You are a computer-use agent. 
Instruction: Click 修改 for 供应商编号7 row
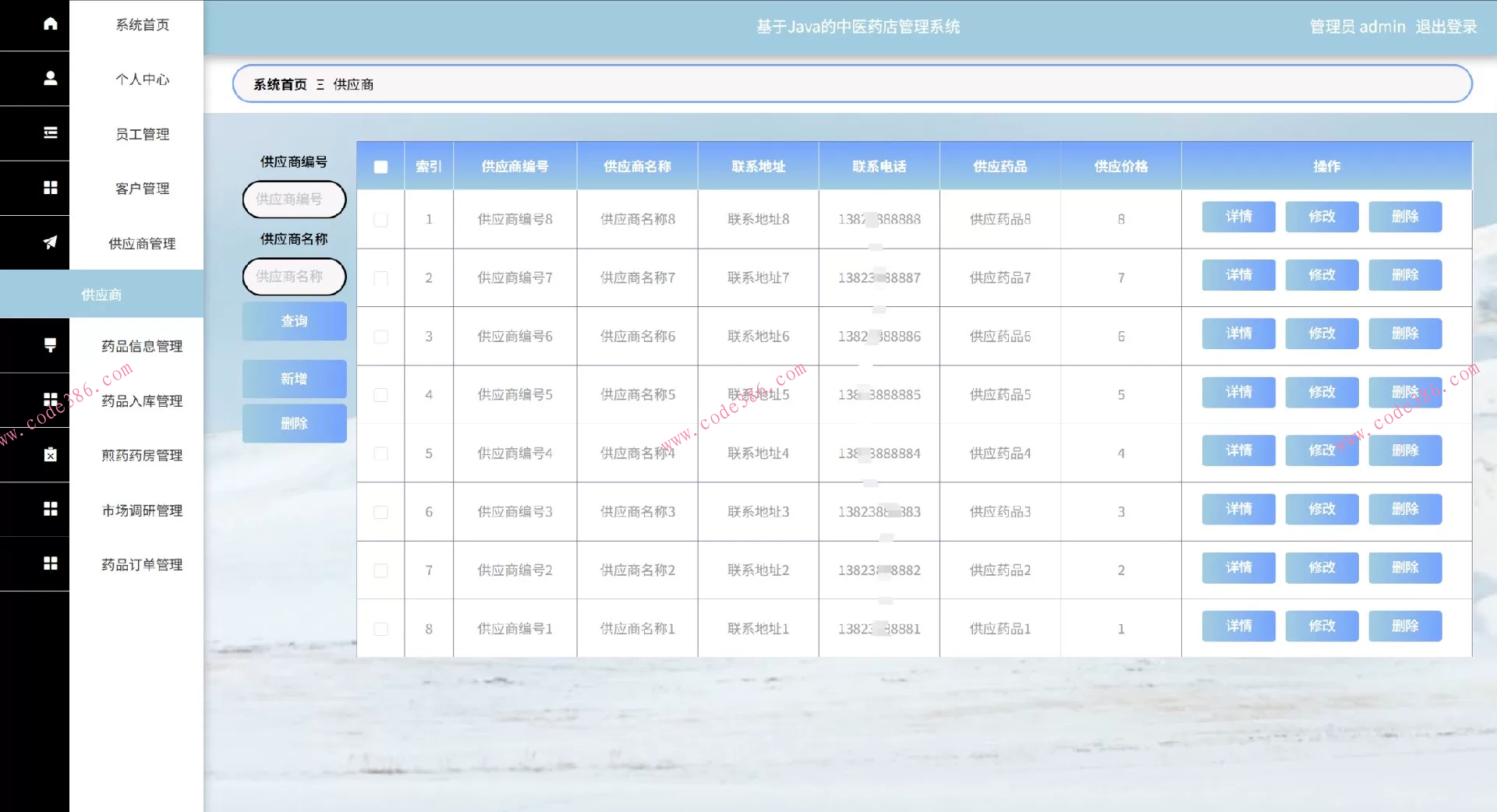1322,275
